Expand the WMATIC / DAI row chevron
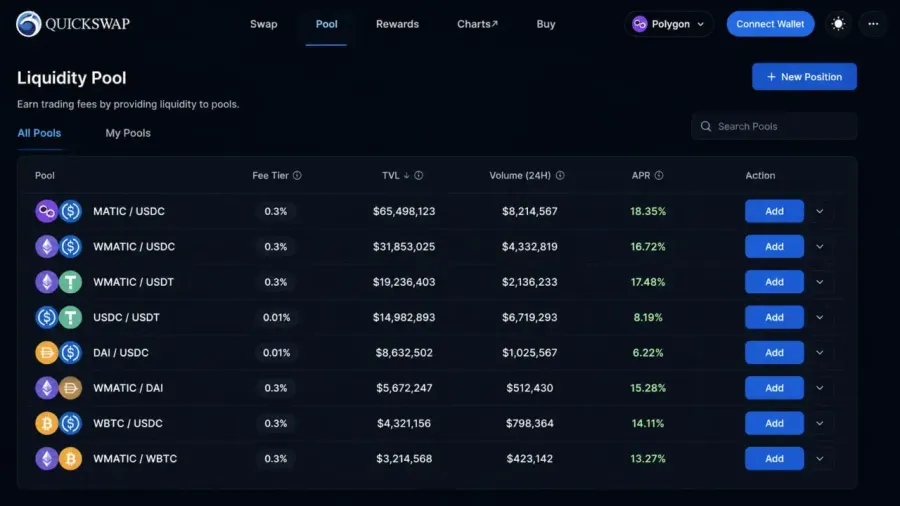The height and width of the screenshot is (506, 900). click(820, 388)
